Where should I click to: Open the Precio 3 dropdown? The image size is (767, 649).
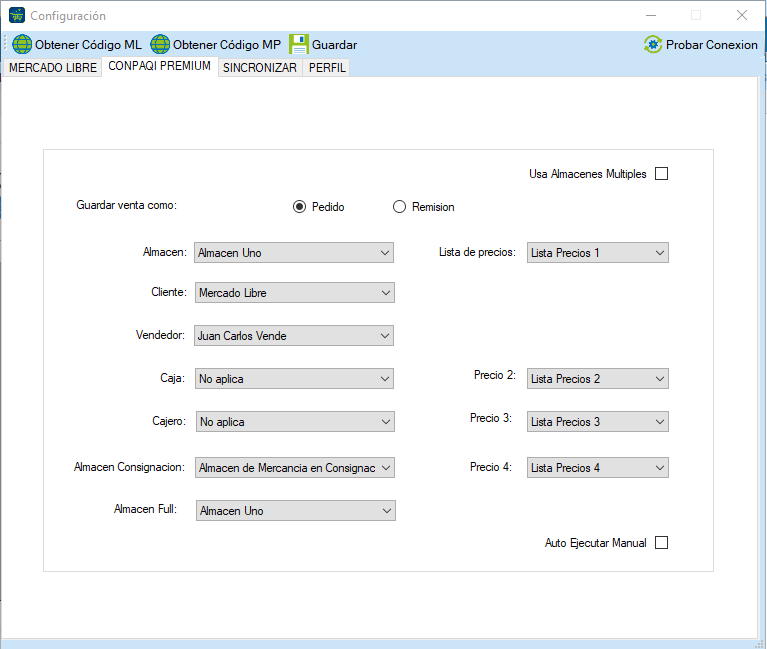(x=598, y=422)
